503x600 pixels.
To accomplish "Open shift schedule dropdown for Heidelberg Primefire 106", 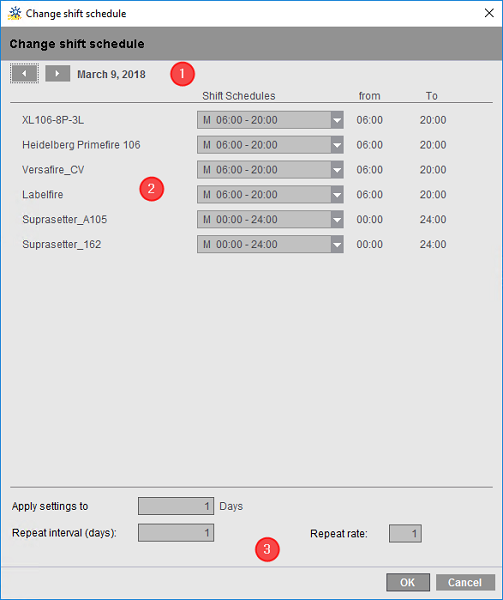I will (270, 145).
